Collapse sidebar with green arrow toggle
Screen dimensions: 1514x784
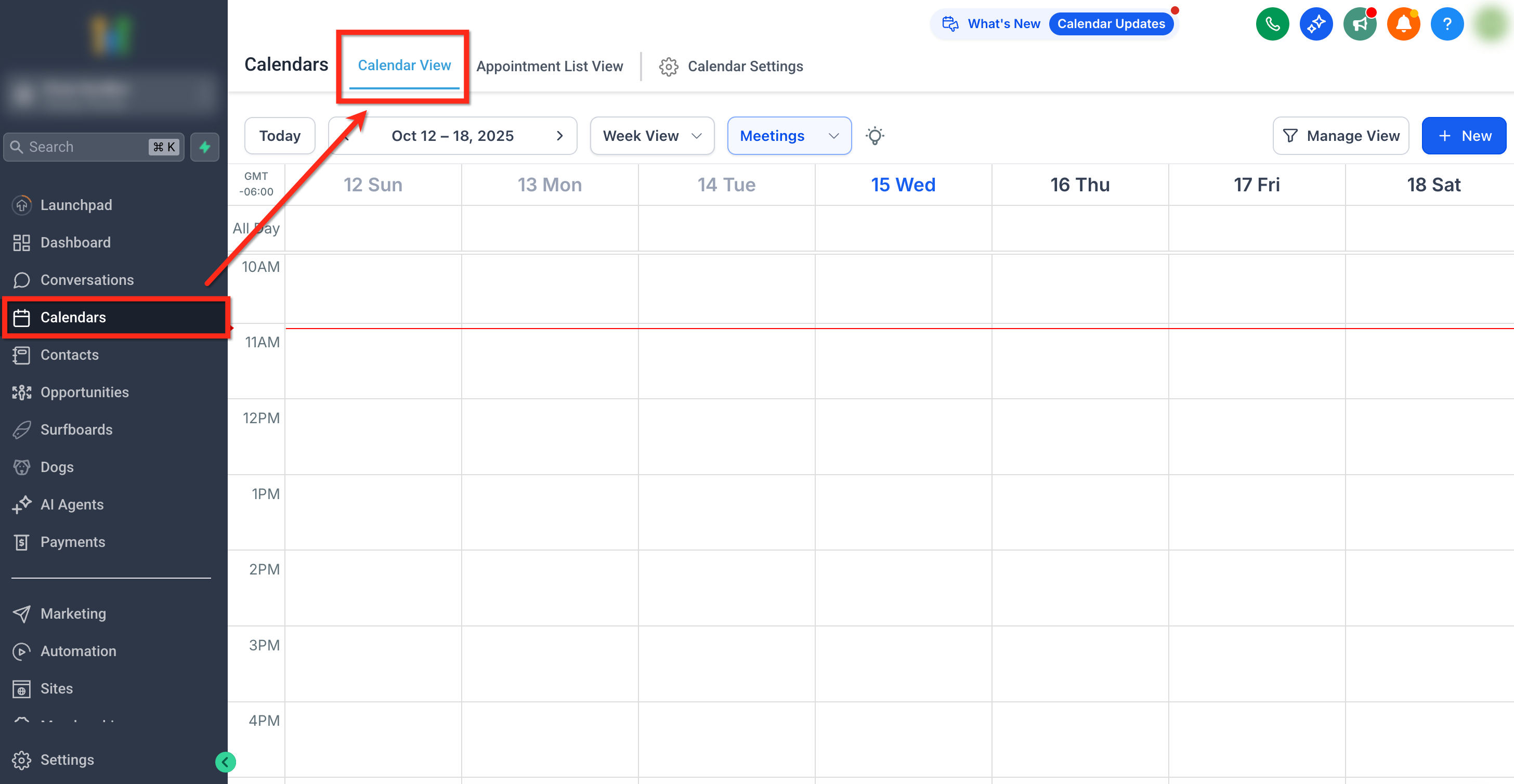pos(225,762)
